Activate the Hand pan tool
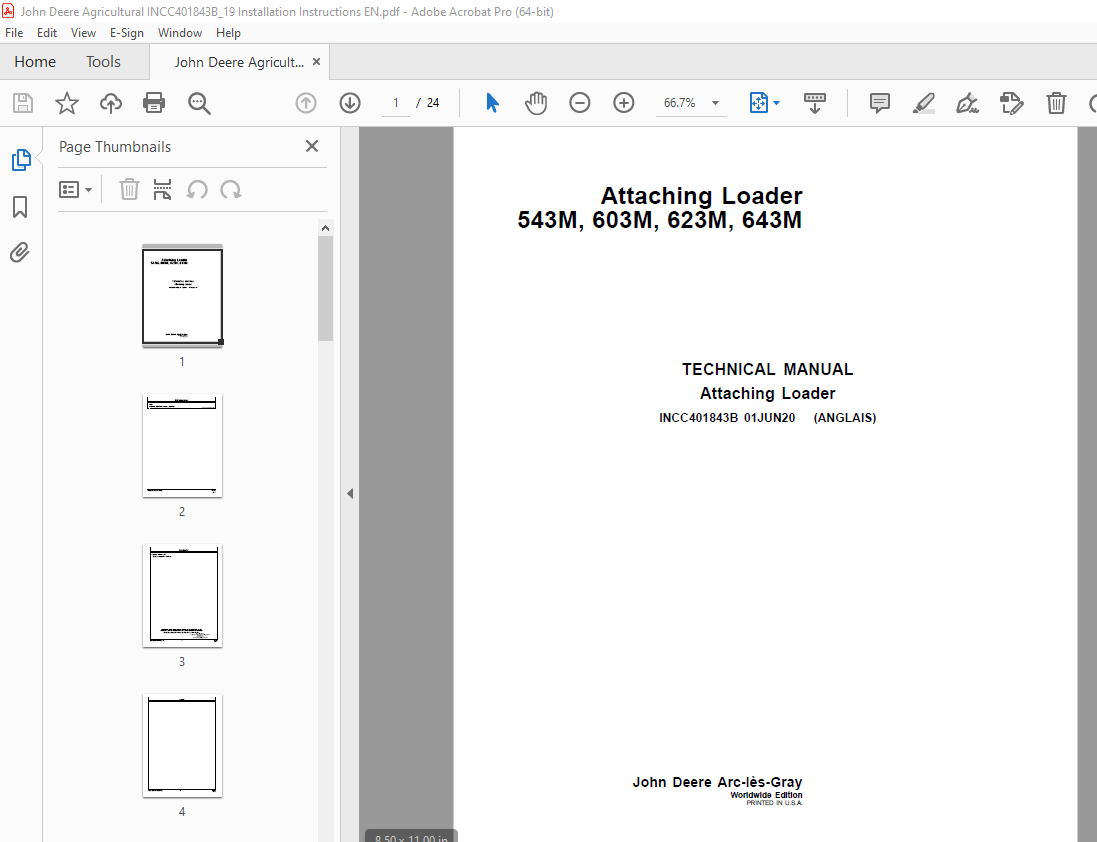Screen dimensions: 1097x842 click(x=536, y=103)
